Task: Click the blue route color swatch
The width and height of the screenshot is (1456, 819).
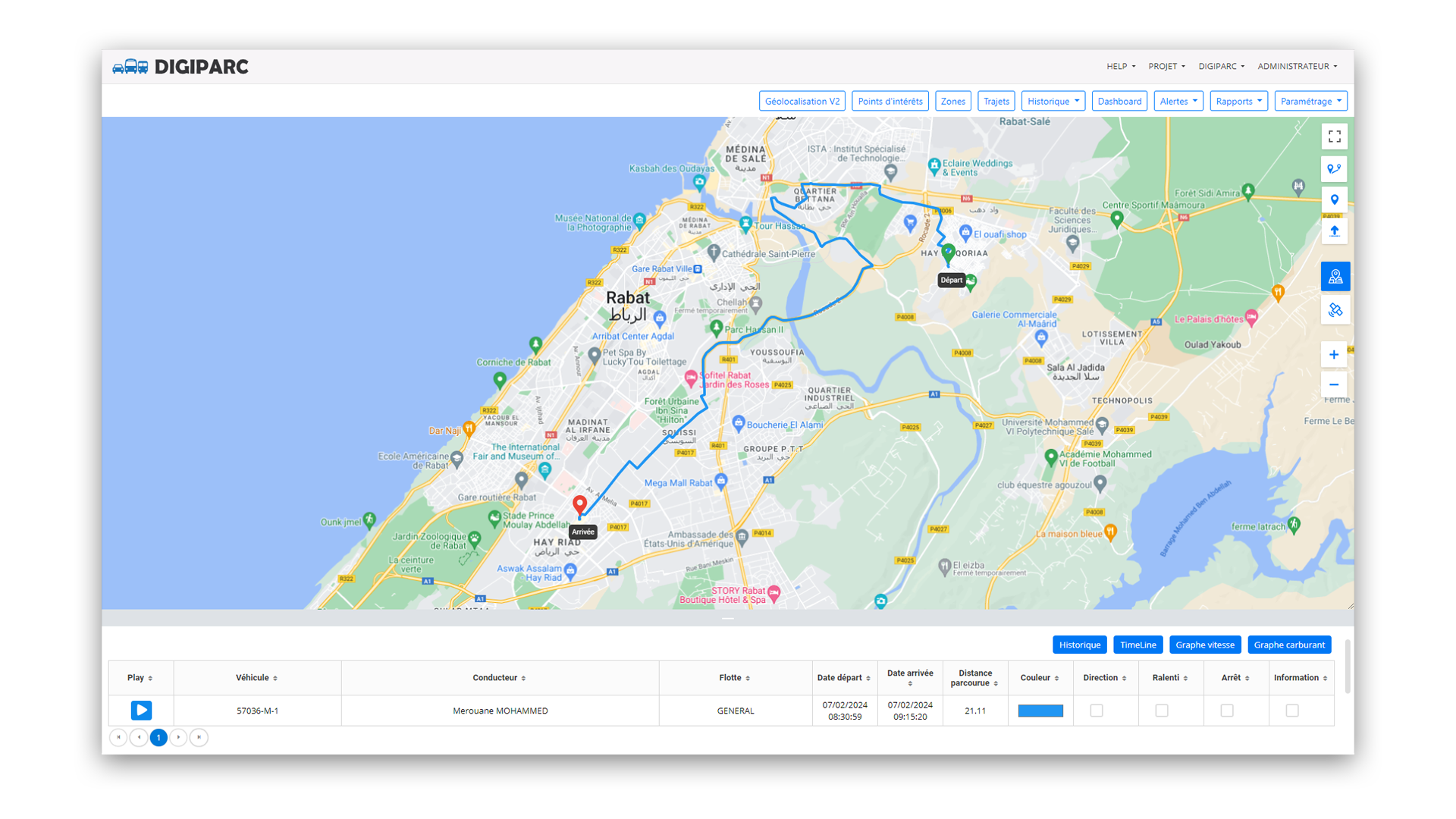Action: point(1040,711)
